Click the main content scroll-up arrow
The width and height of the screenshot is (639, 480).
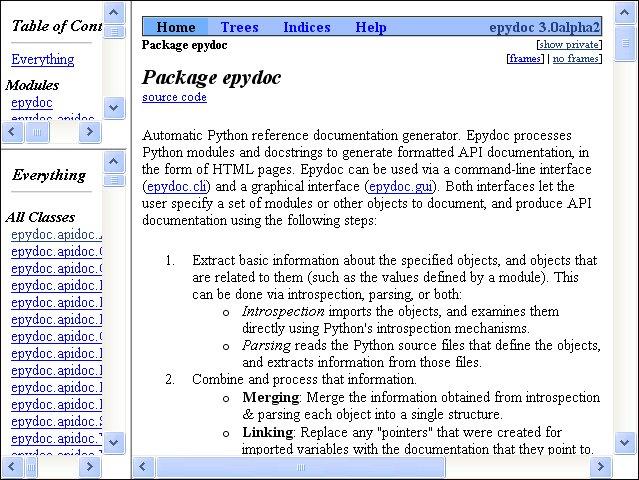pyautogui.click(x=625, y=12)
